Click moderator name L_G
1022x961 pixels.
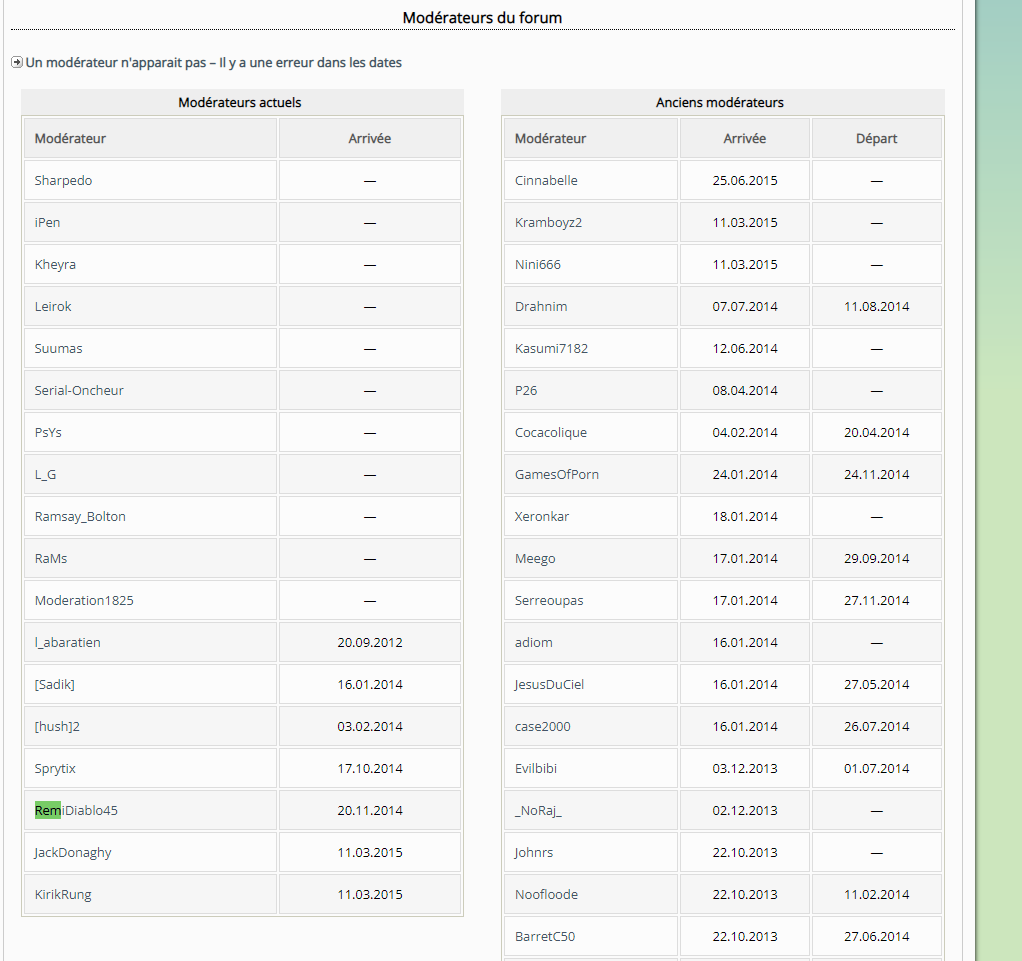45,475
